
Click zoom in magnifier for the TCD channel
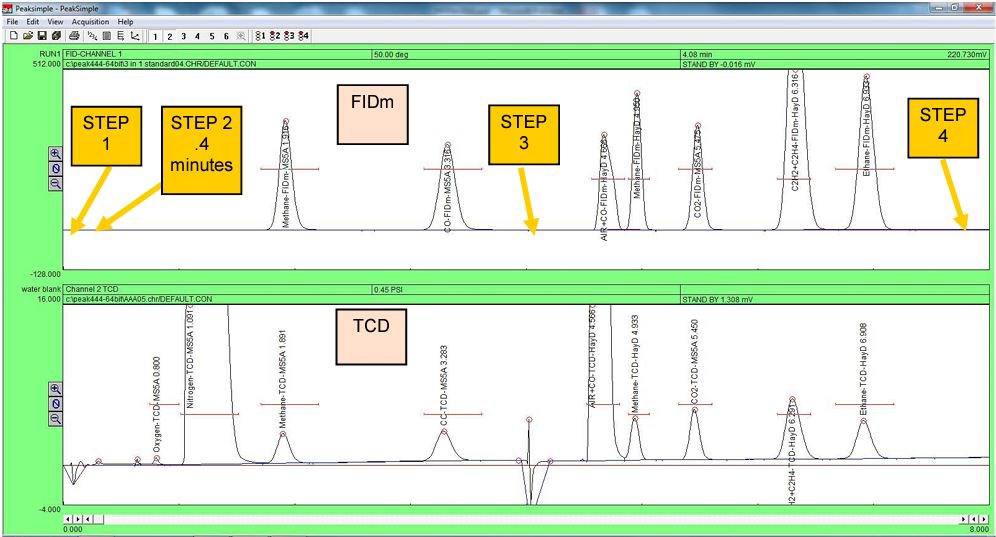(54, 389)
